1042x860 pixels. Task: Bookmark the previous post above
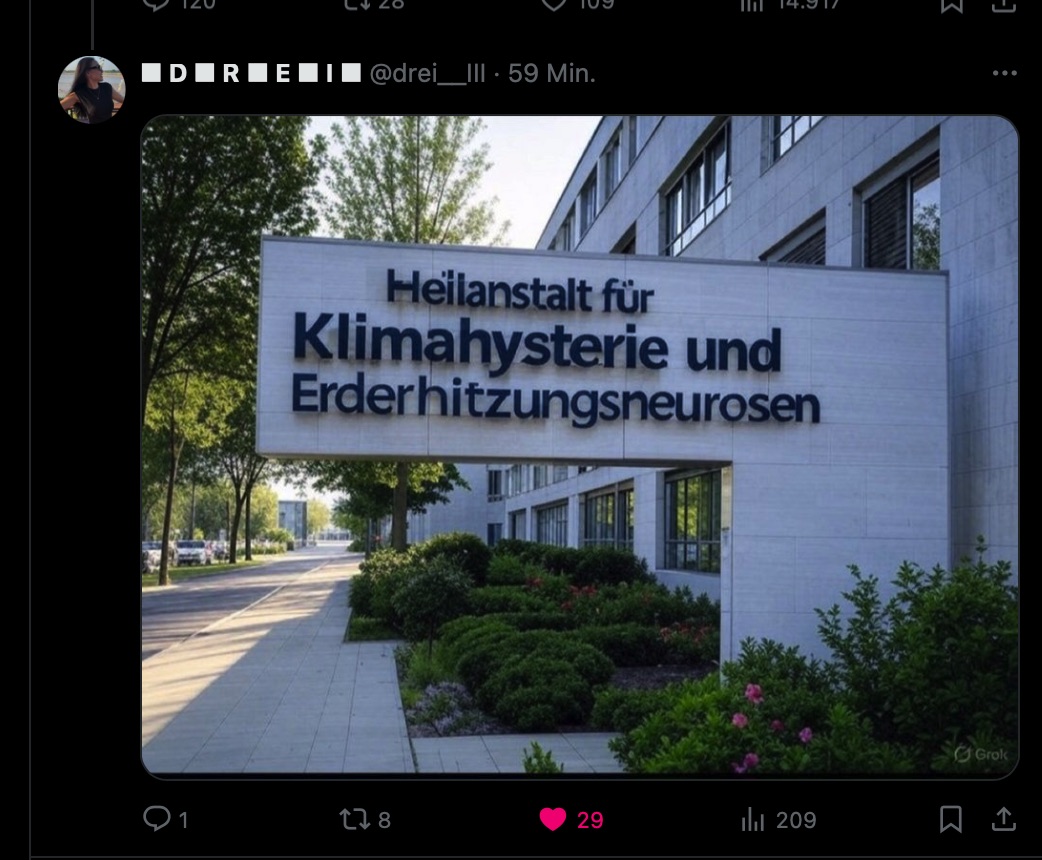951,5
